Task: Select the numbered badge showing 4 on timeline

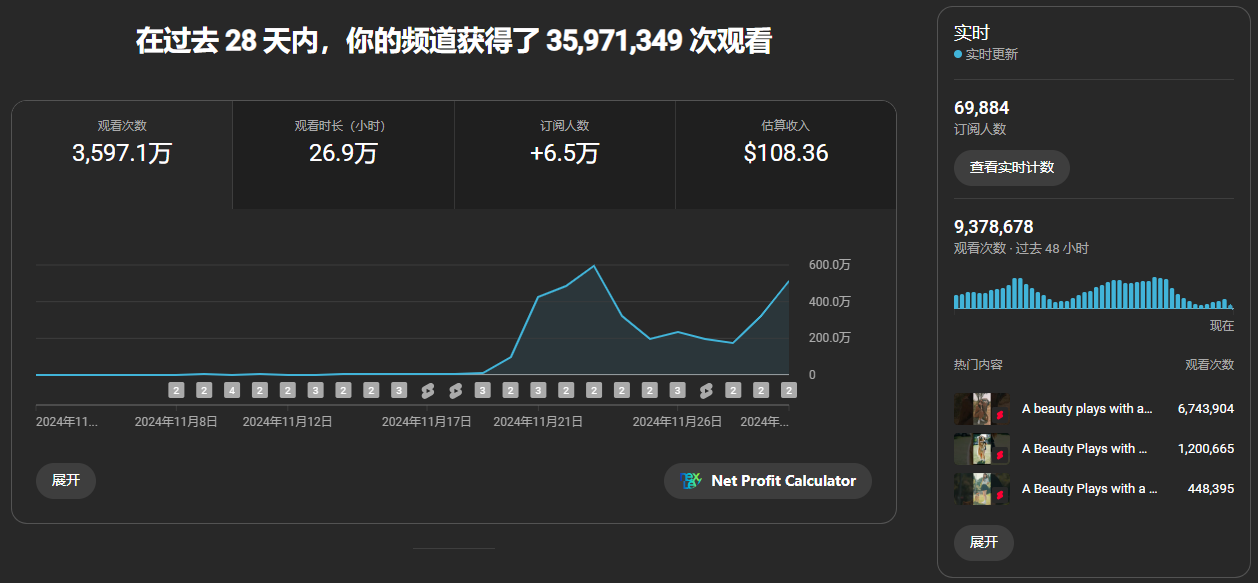Action: pos(230,389)
